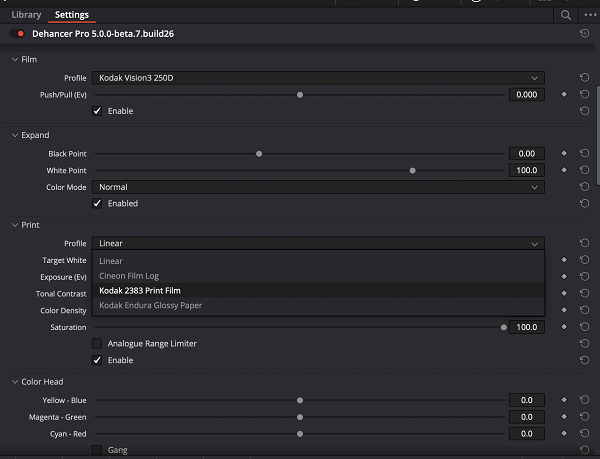Reset the Film Profile setting
600x459 pixels.
click(584, 78)
